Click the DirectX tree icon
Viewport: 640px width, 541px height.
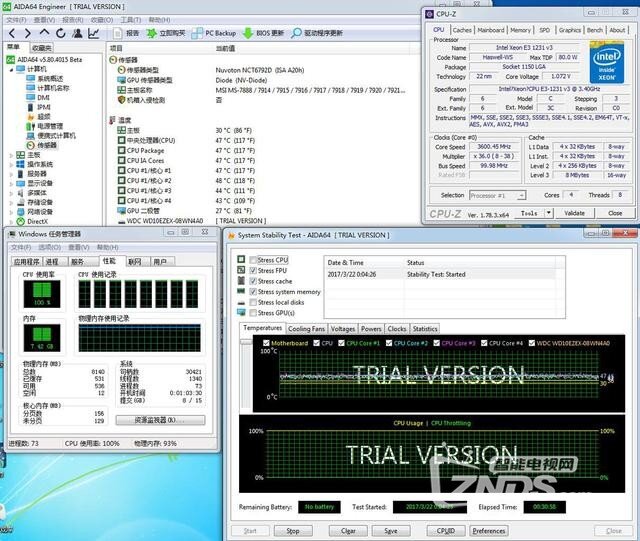click(20, 221)
